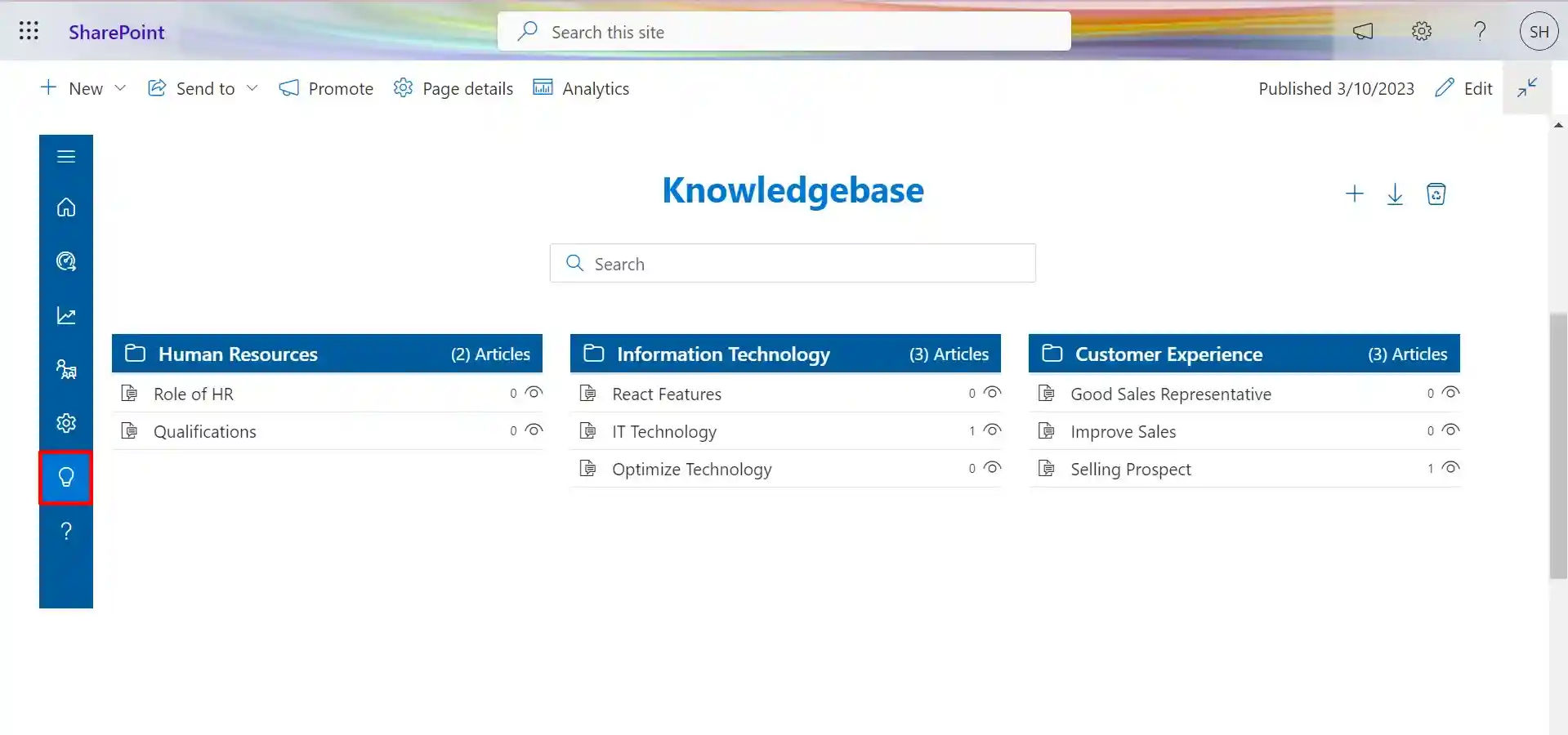Expand the New dropdown chevron
This screenshot has width=1568, height=735.
(x=120, y=88)
